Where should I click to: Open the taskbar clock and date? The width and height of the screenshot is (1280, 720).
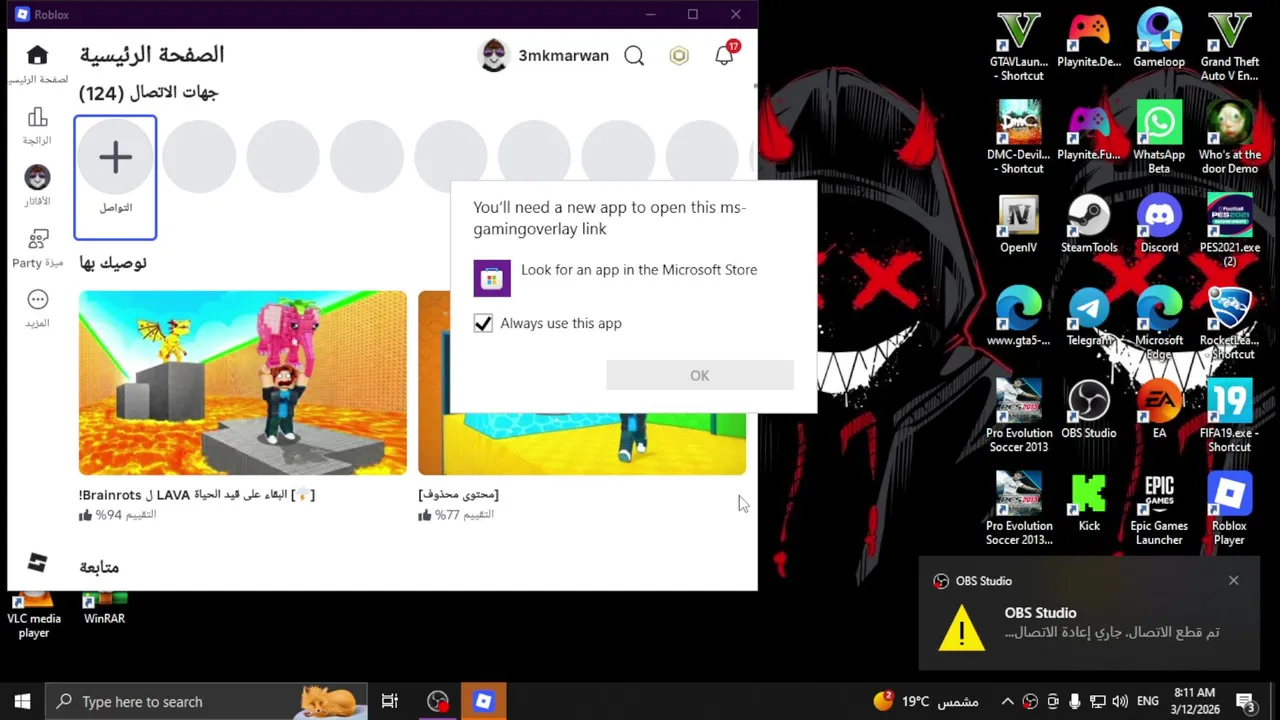click(x=1193, y=701)
